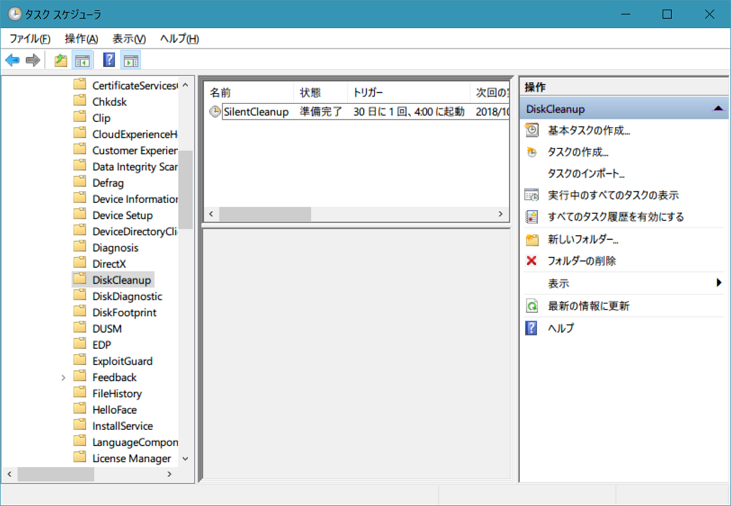Click the 実行中のすべてのタスクの表示 icon

pos(532,195)
